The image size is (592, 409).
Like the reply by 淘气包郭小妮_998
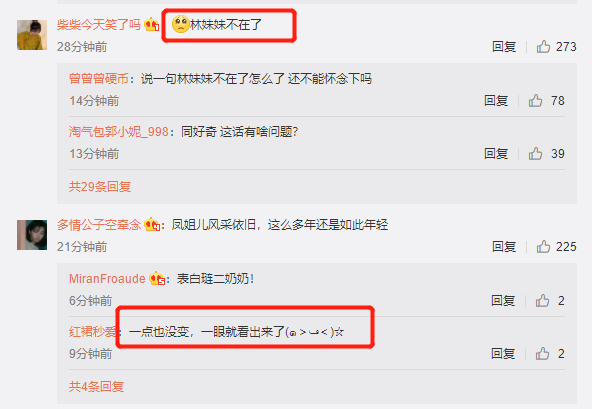(x=535, y=154)
